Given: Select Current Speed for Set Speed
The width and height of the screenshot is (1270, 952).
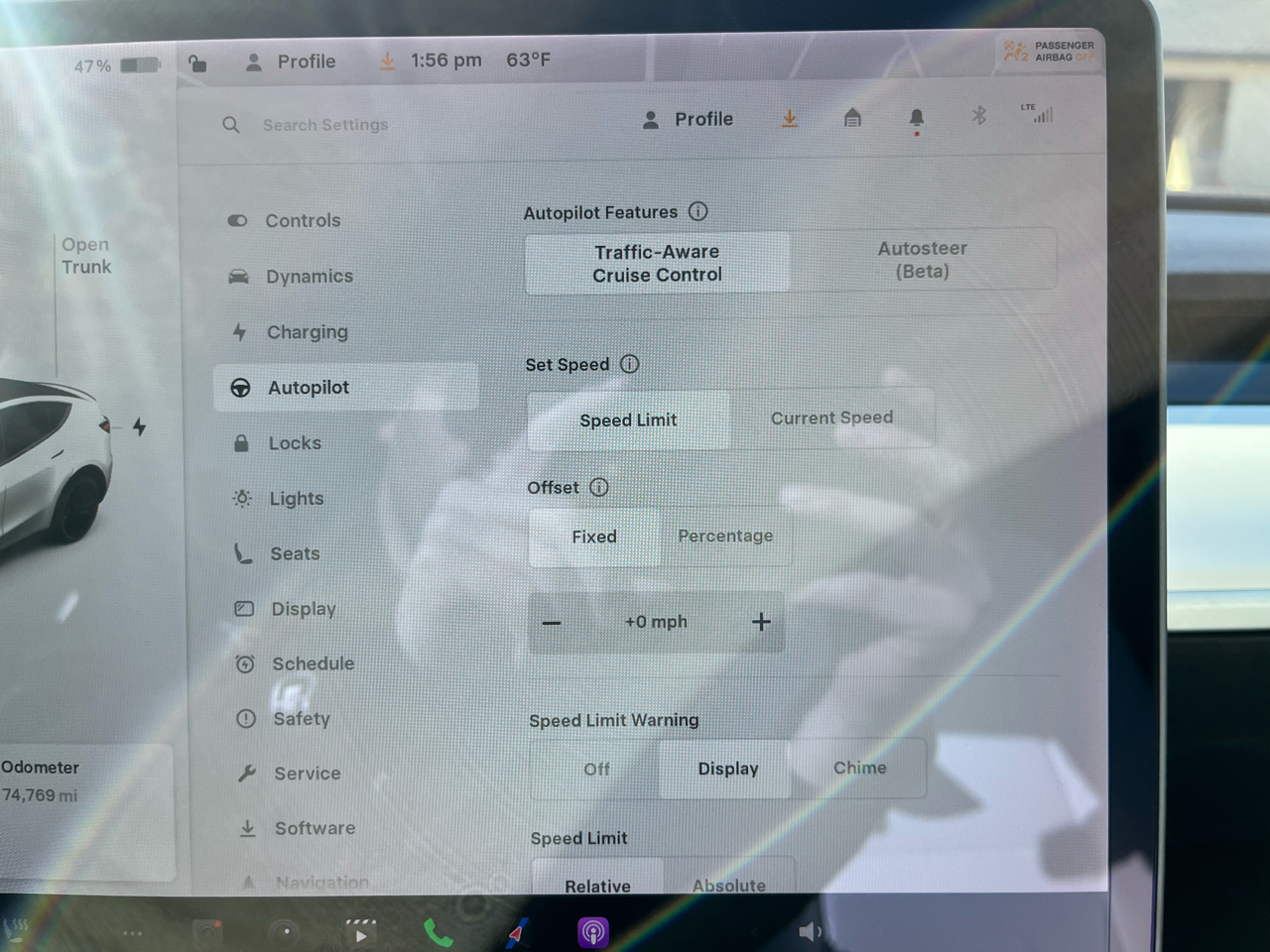Looking at the screenshot, I should (831, 418).
